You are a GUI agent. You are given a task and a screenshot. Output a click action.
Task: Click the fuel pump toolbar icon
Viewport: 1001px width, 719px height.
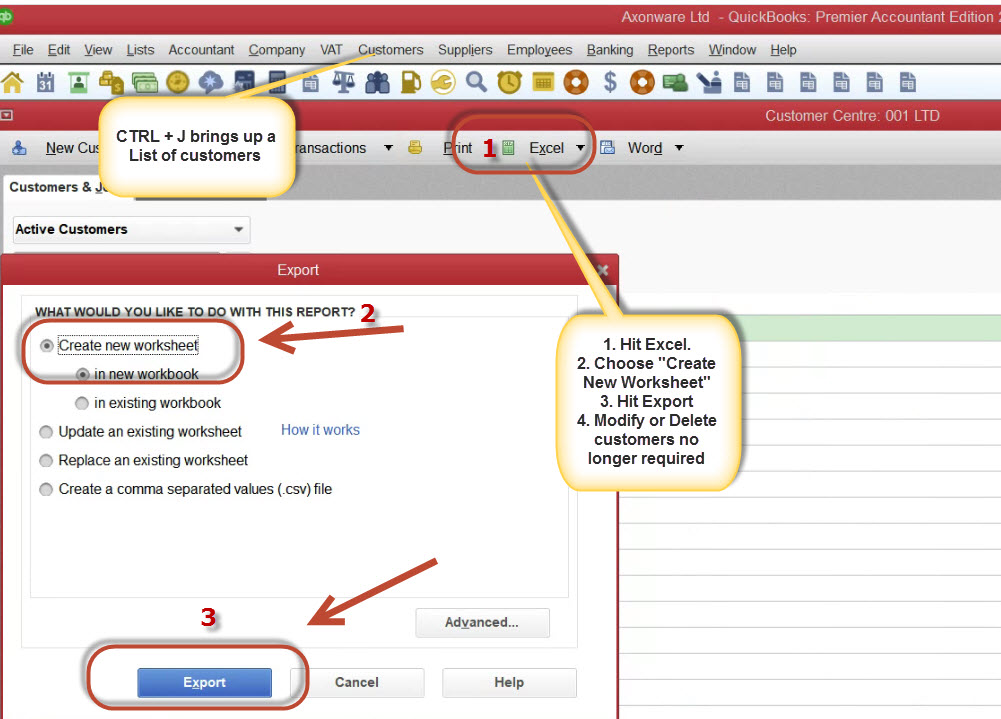coord(410,82)
